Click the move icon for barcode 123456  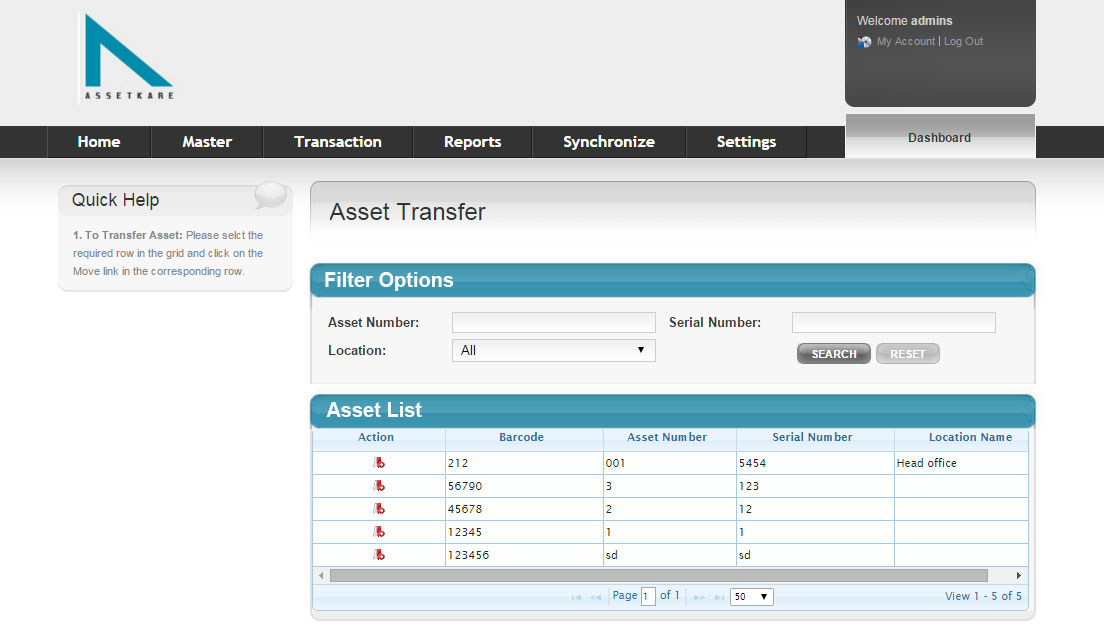(379, 555)
